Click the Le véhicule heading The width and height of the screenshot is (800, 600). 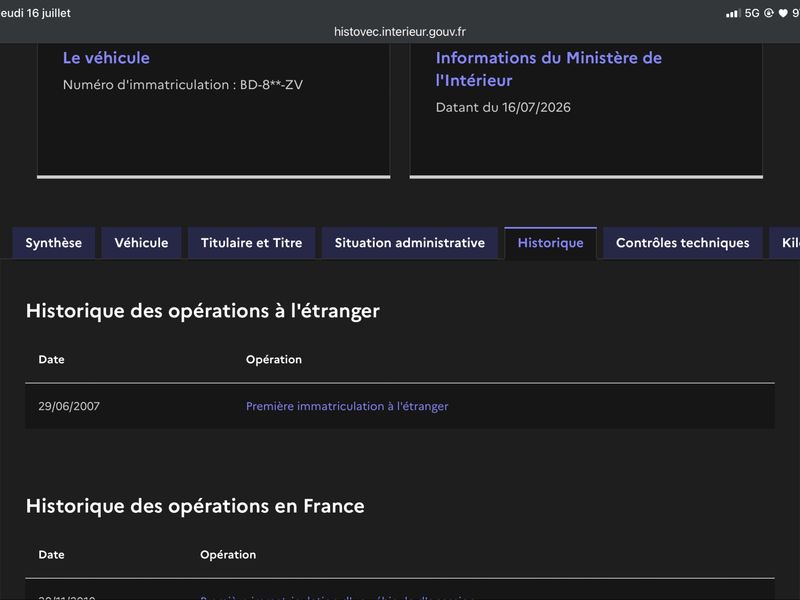(x=106, y=58)
